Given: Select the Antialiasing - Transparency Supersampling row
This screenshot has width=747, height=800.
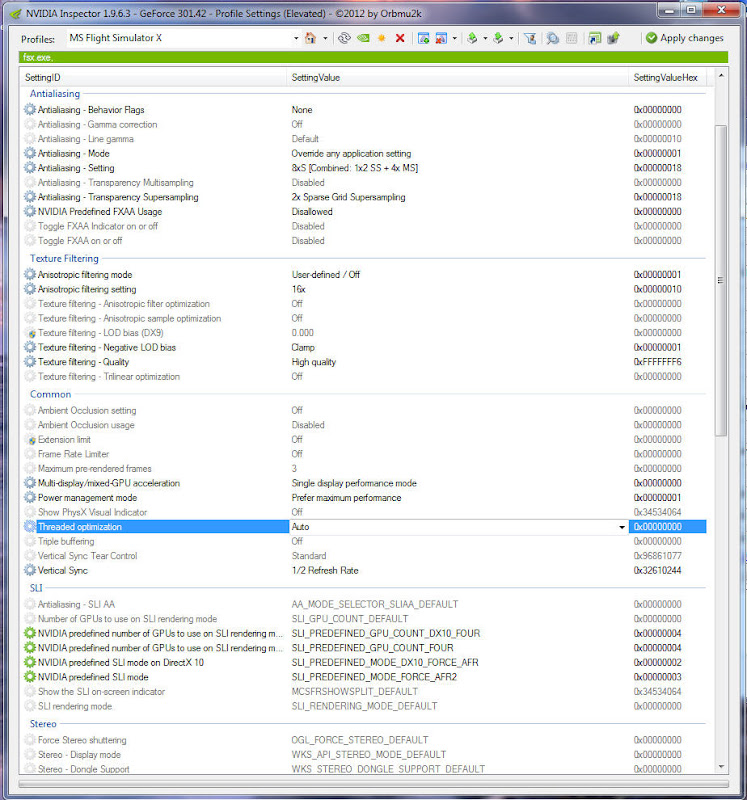Looking at the screenshot, I should [x=364, y=197].
